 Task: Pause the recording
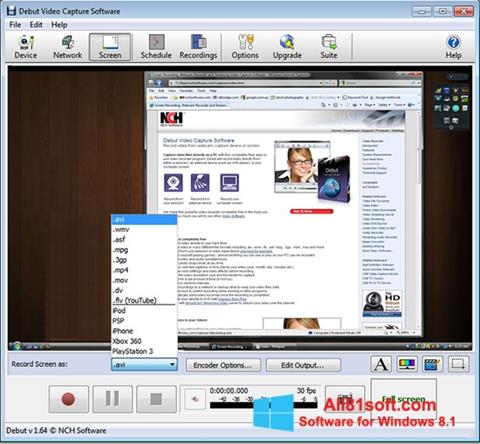click(112, 399)
